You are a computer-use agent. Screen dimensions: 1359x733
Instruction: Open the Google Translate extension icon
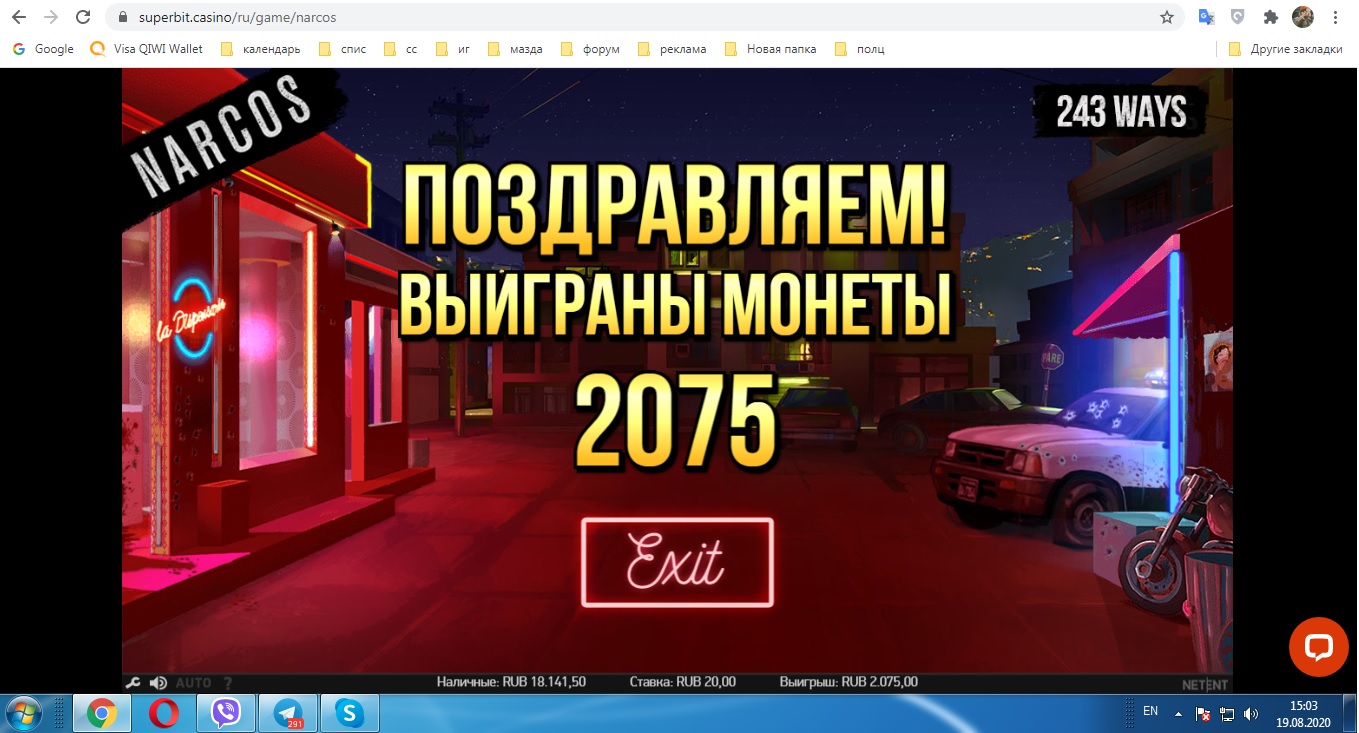click(x=1207, y=17)
